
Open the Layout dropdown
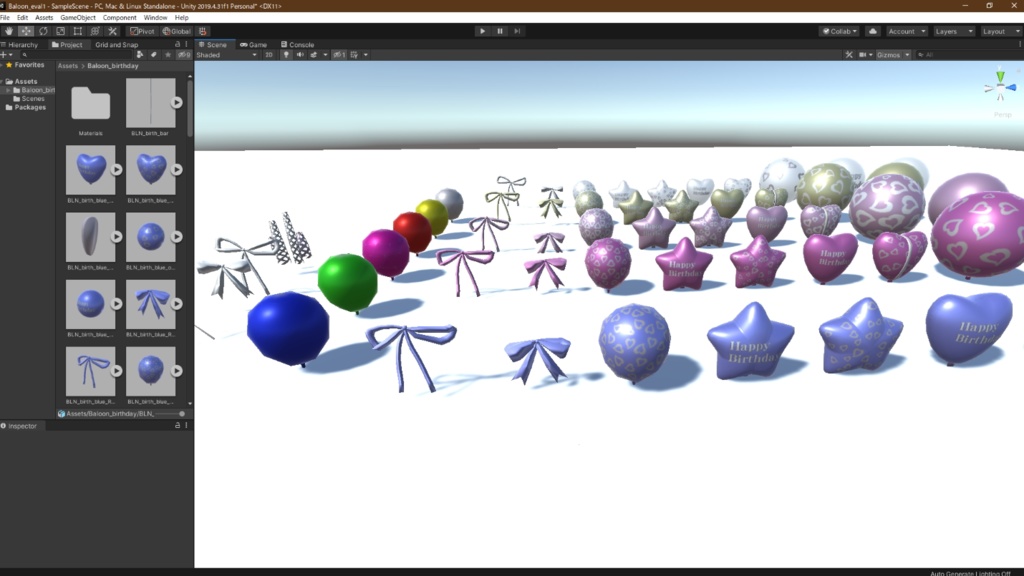[x=1000, y=31]
